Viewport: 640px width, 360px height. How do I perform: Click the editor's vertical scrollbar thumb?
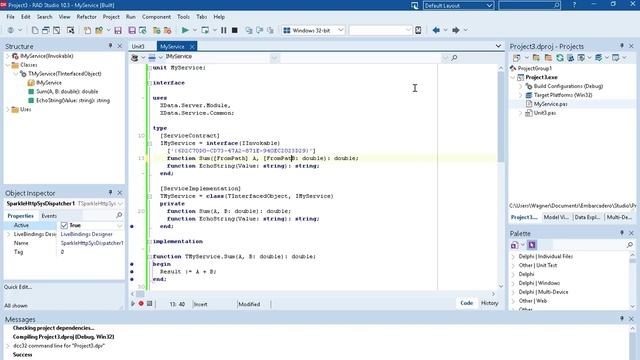(501, 116)
